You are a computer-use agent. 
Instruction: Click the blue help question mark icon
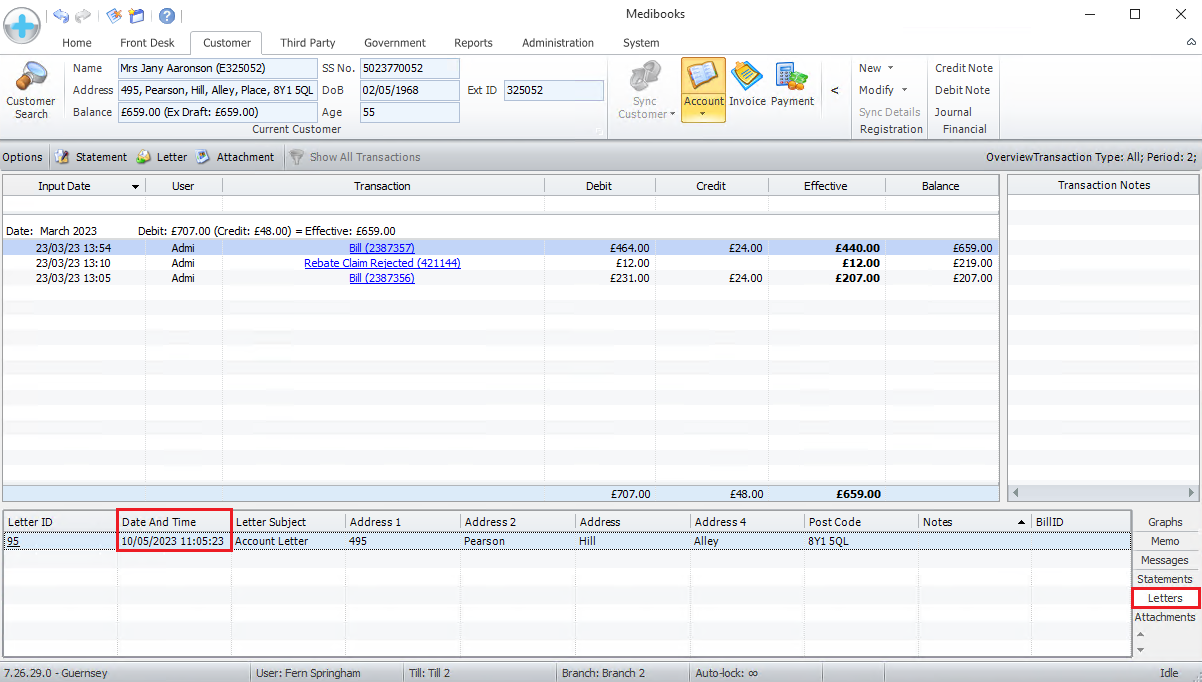tap(167, 15)
